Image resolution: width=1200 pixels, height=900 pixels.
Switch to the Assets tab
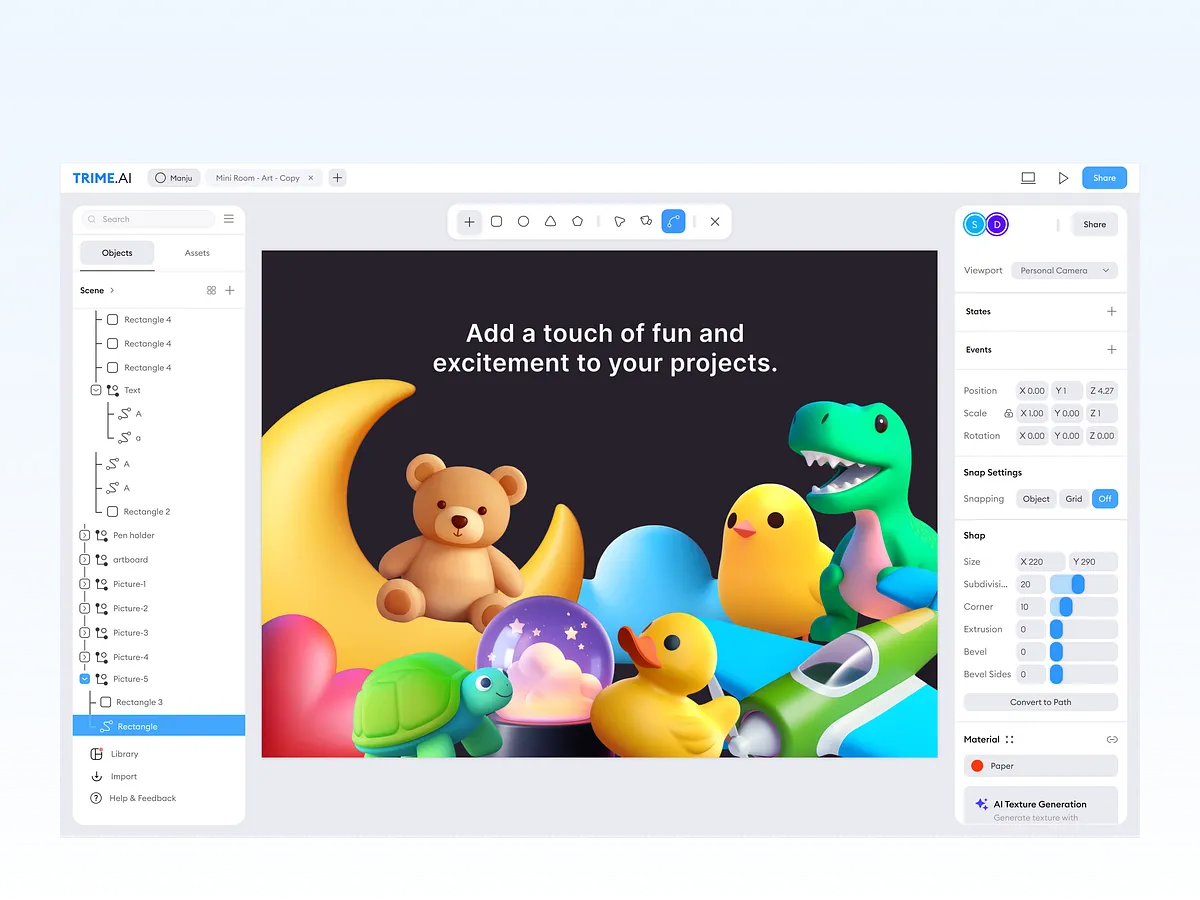(197, 253)
